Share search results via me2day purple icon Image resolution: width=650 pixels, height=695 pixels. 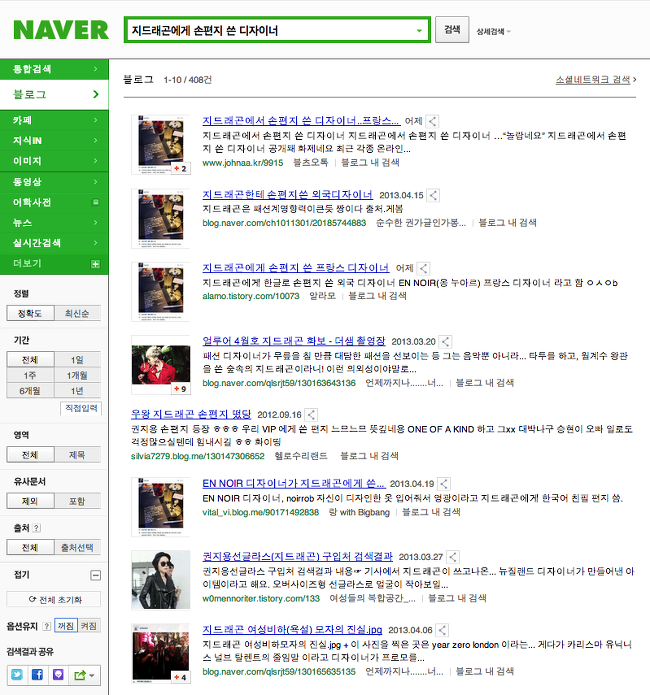58,675
